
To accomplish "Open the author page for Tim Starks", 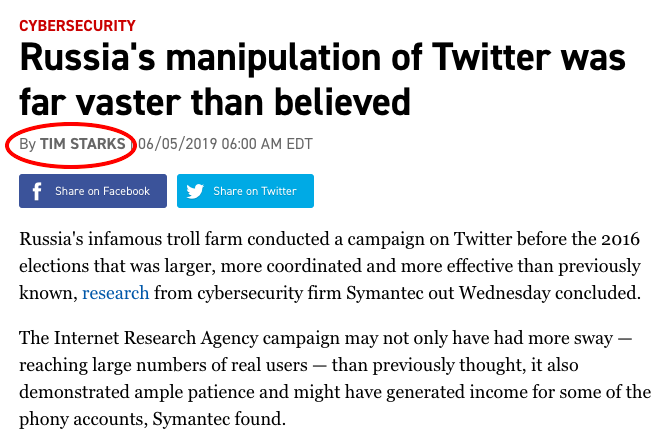I will coord(83,144).
